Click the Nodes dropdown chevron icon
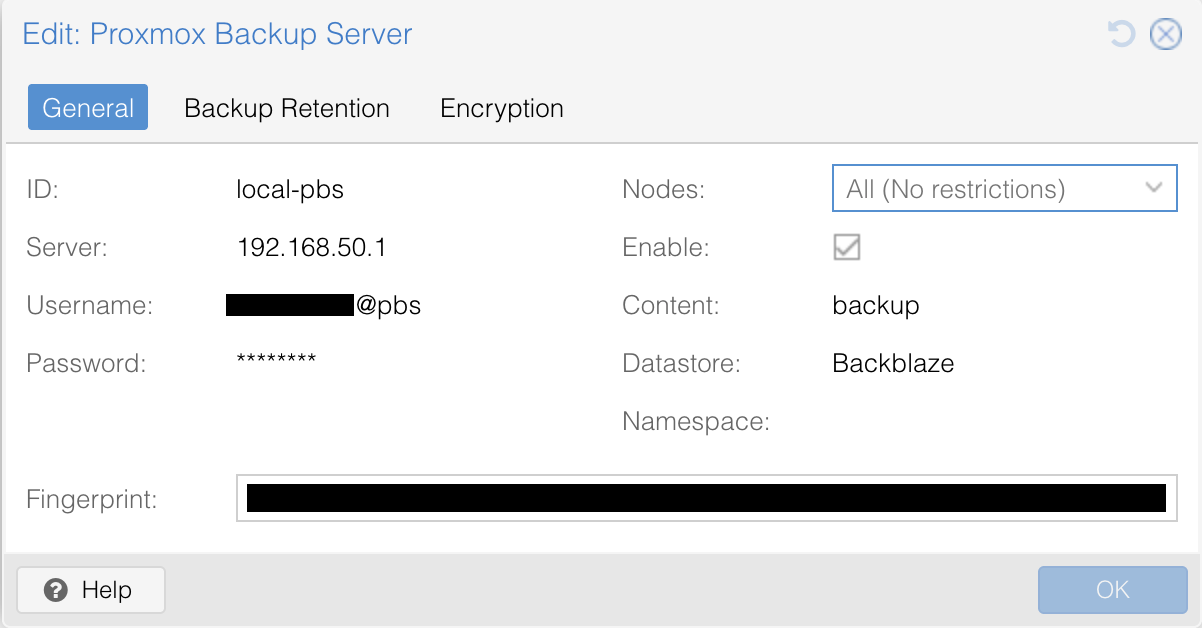The height and width of the screenshot is (628, 1202). 1154,188
